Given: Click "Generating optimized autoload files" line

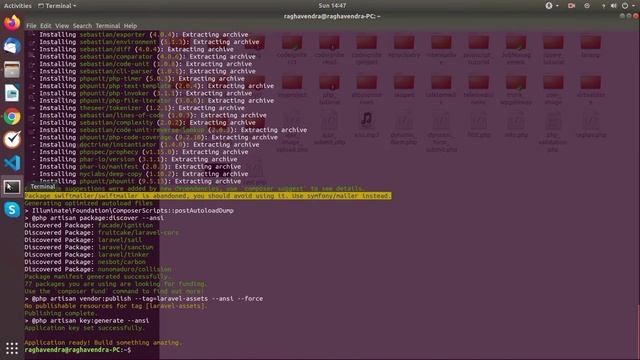Looking at the screenshot, I should 88,203.
